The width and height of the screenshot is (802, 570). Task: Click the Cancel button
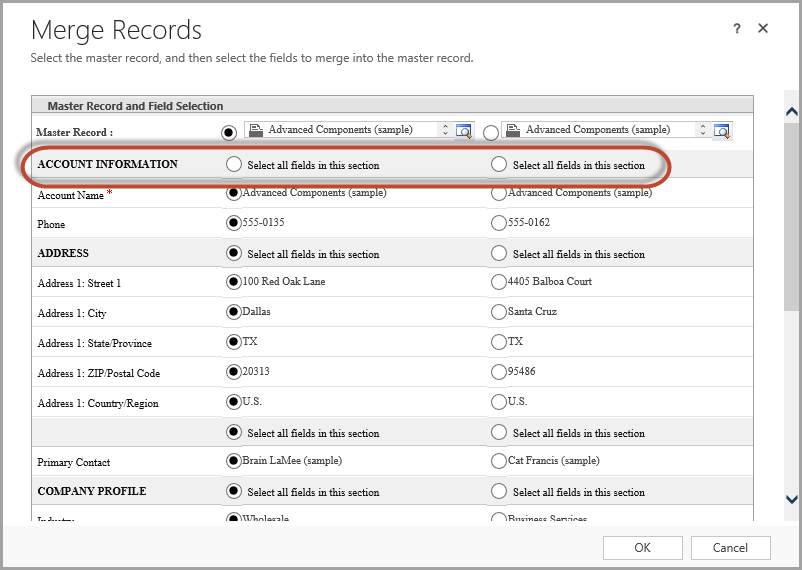pos(730,548)
